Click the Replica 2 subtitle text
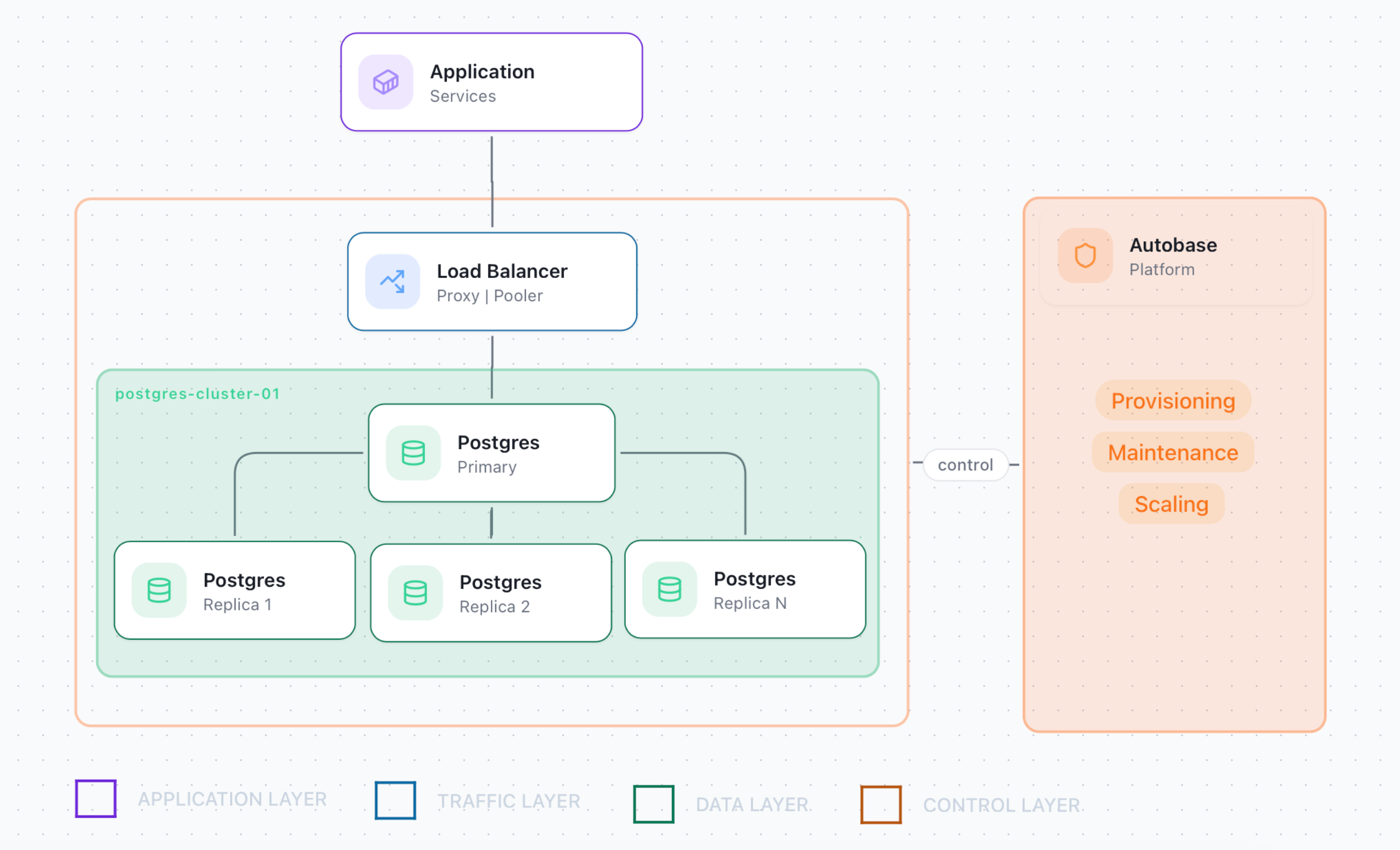Viewport: 1400px width, 850px height. [494, 607]
